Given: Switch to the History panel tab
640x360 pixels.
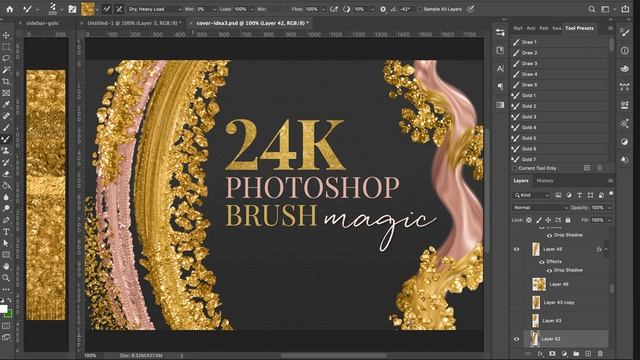Looking at the screenshot, I should coord(545,181).
